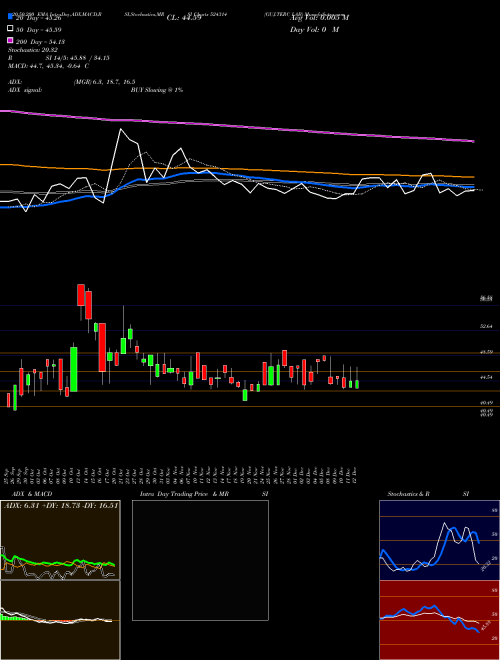Click the 'BUY Slowing @ 1%' ADX signal
The width and height of the screenshot is (500, 660).
(157, 90)
